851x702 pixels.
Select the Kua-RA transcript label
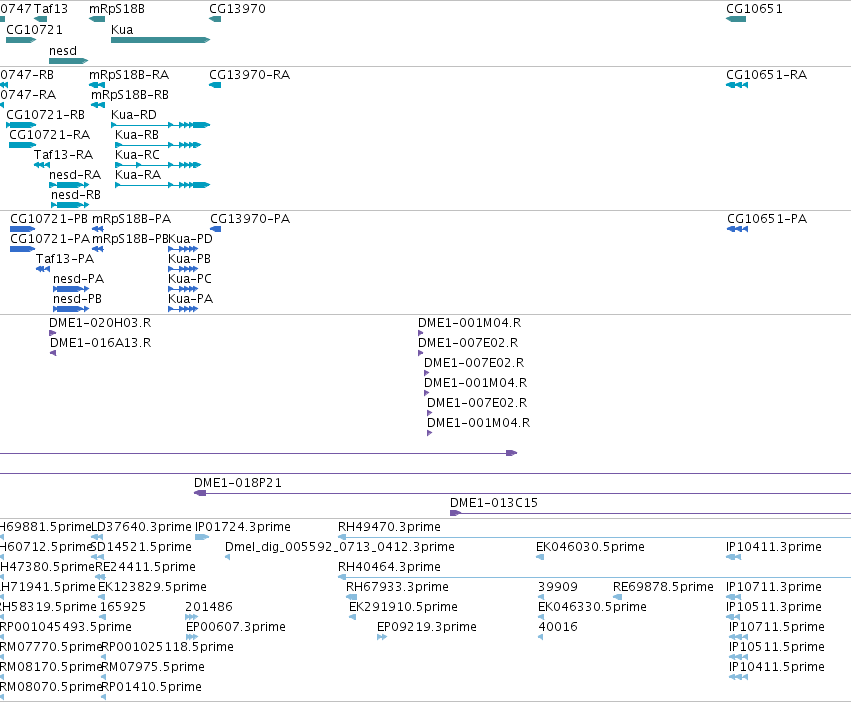(138, 175)
